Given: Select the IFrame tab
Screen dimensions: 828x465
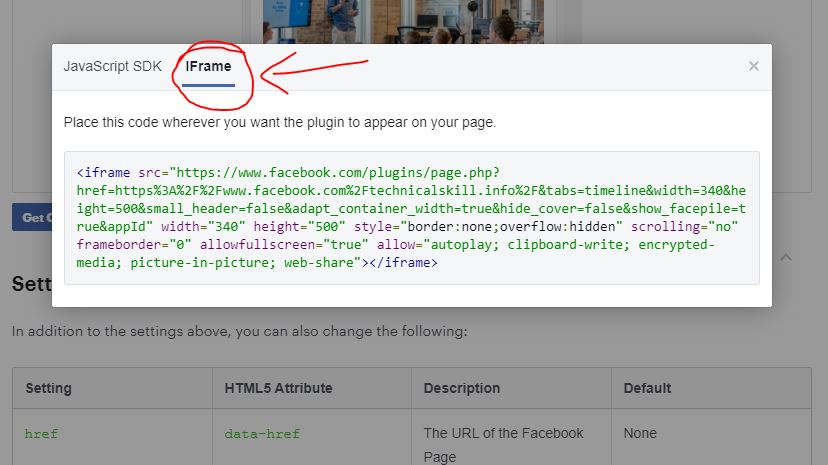Looking at the screenshot, I should pyautogui.click(x=208, y=67).
